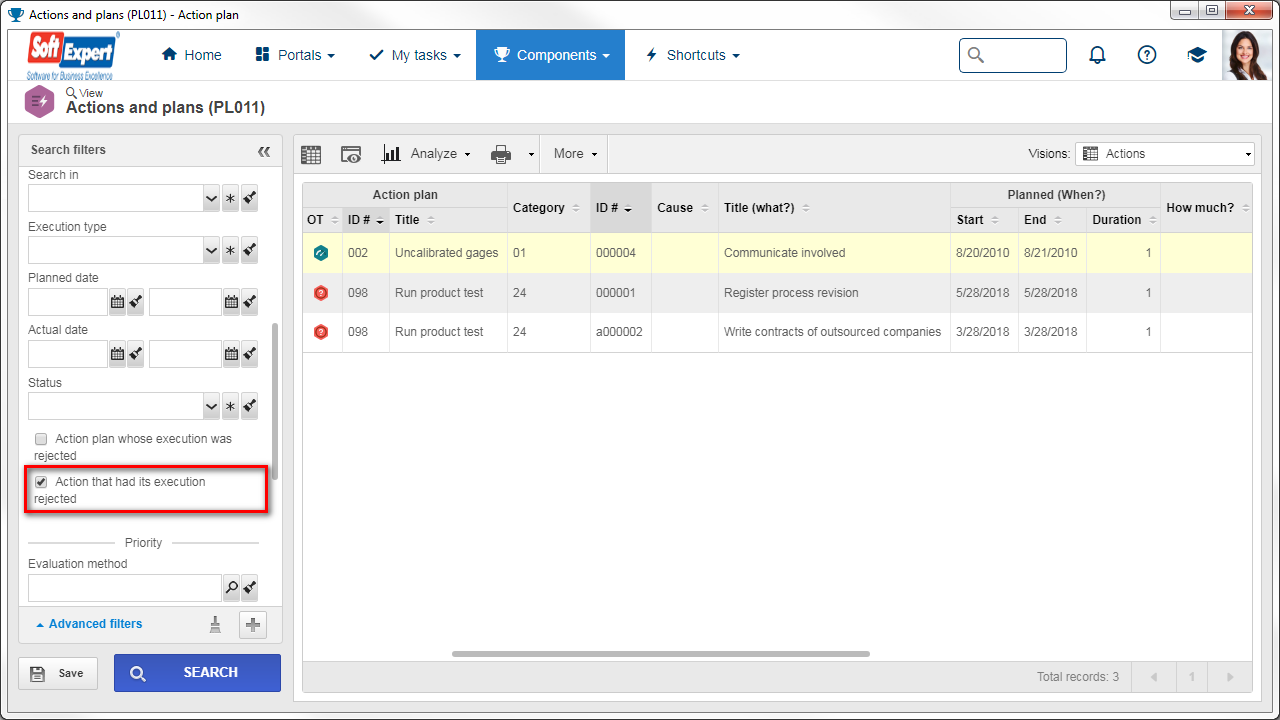1280x720 pixels.
Task: Add a filter with plus button
Action: coord(253,624)
